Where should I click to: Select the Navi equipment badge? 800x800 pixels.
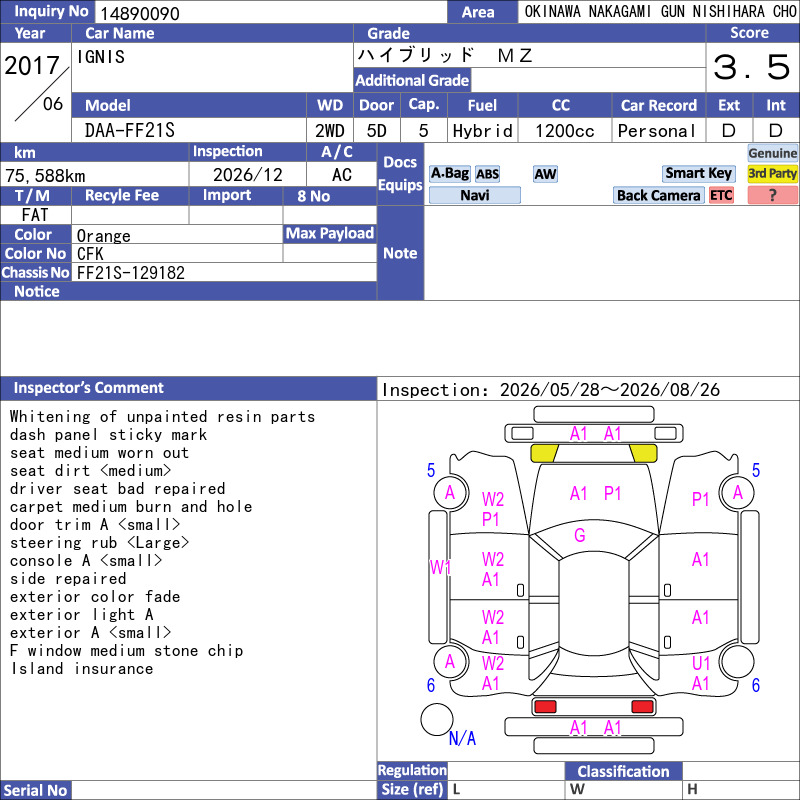click(x=474, y=195)
